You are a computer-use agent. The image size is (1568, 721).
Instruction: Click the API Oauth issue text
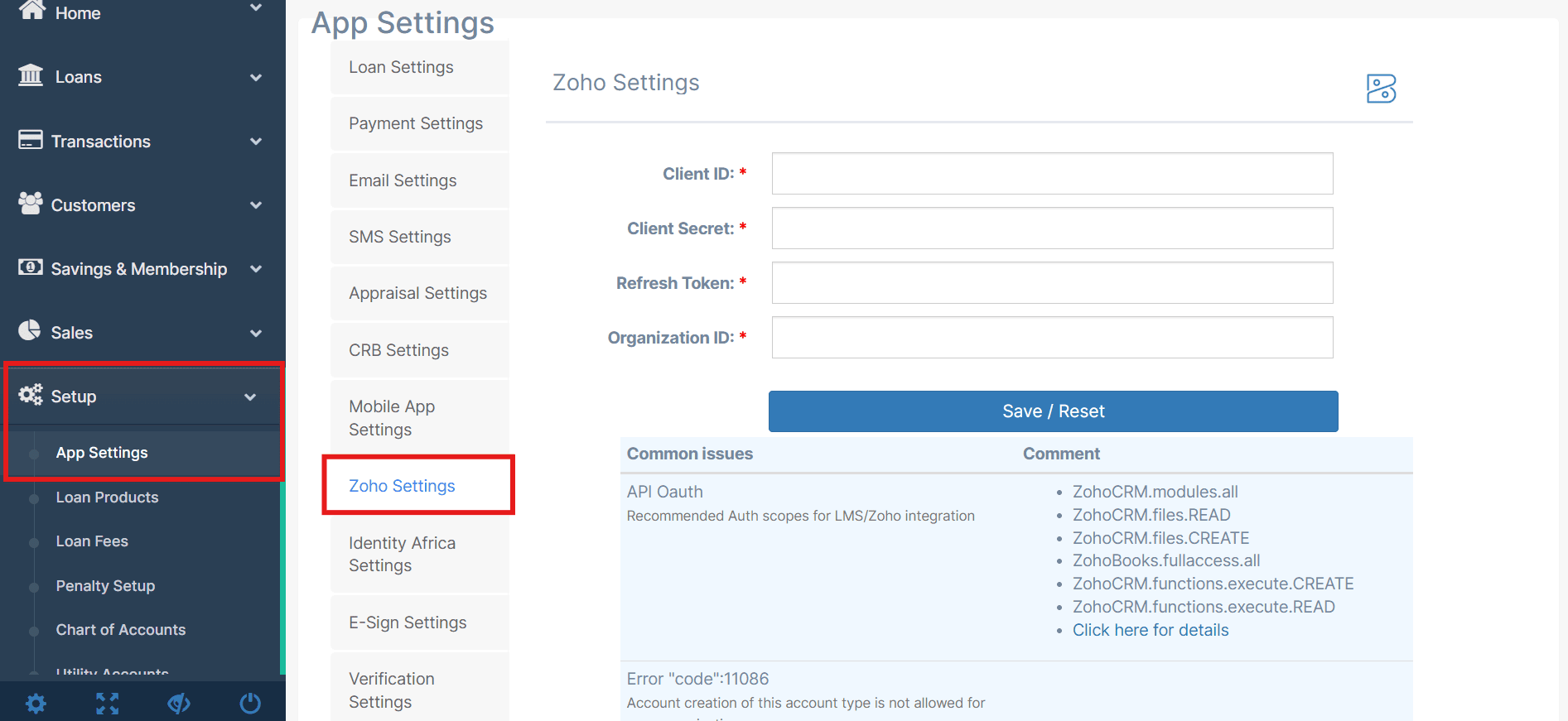(x=665, y=492)
